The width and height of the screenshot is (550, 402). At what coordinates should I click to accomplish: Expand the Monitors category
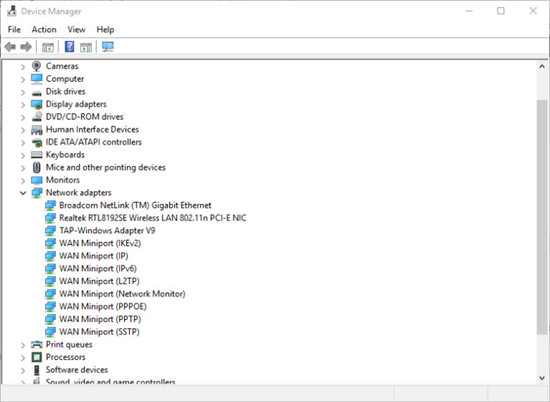23,180
